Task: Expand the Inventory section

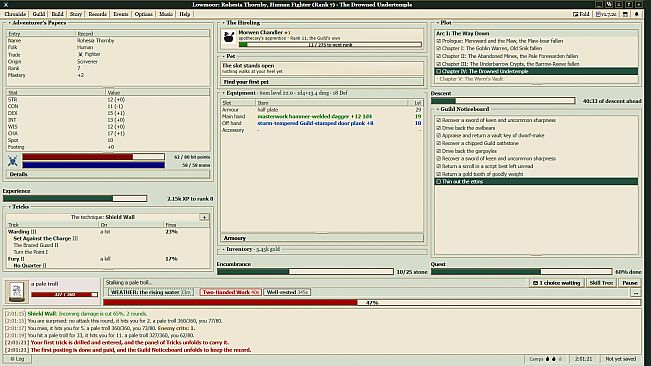Action: [223, 249]
